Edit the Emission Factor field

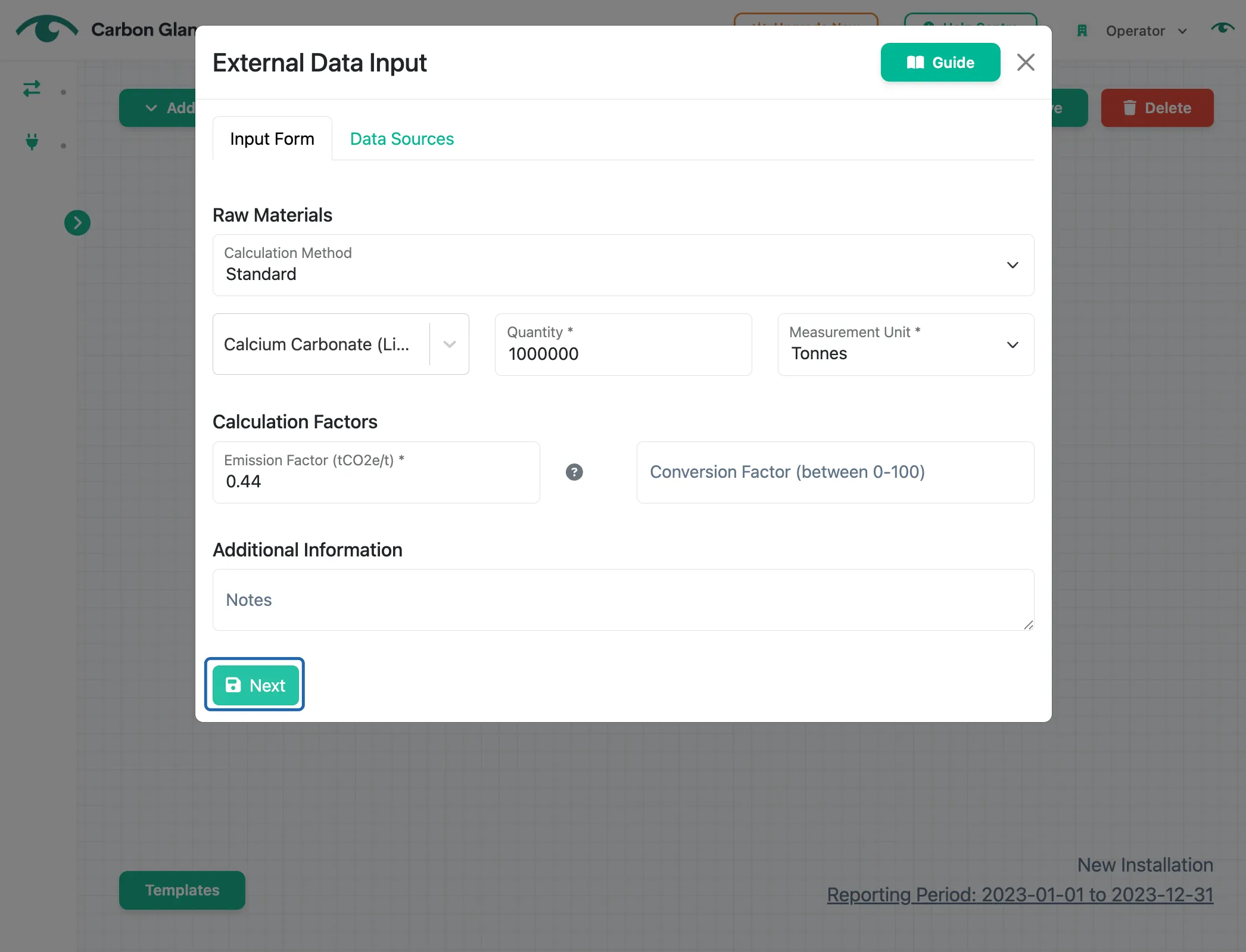coord(376,472)
